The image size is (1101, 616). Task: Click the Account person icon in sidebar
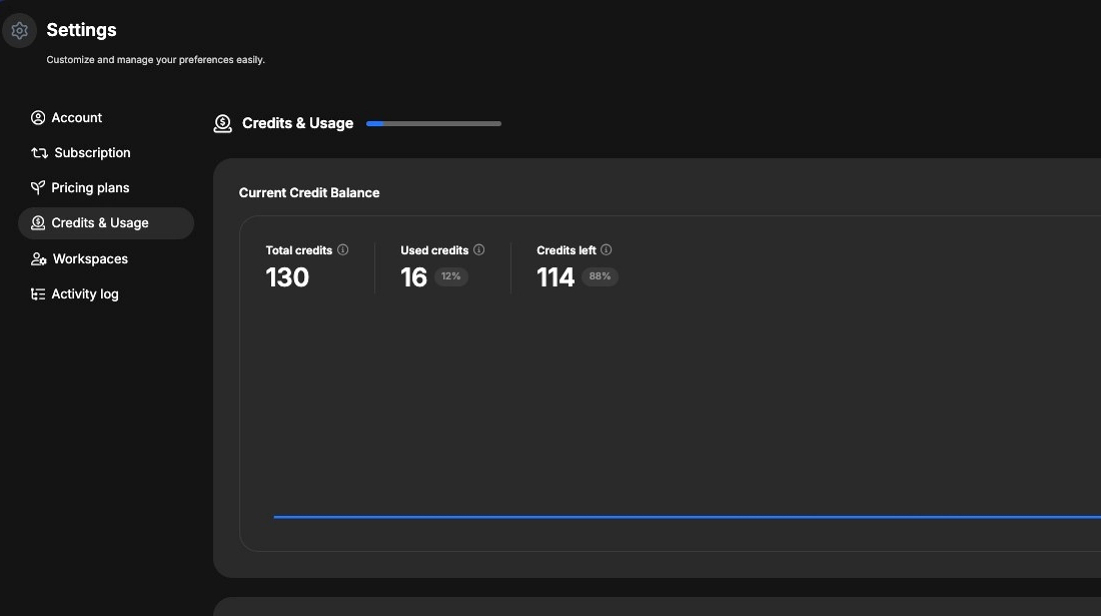click(38, 118)
